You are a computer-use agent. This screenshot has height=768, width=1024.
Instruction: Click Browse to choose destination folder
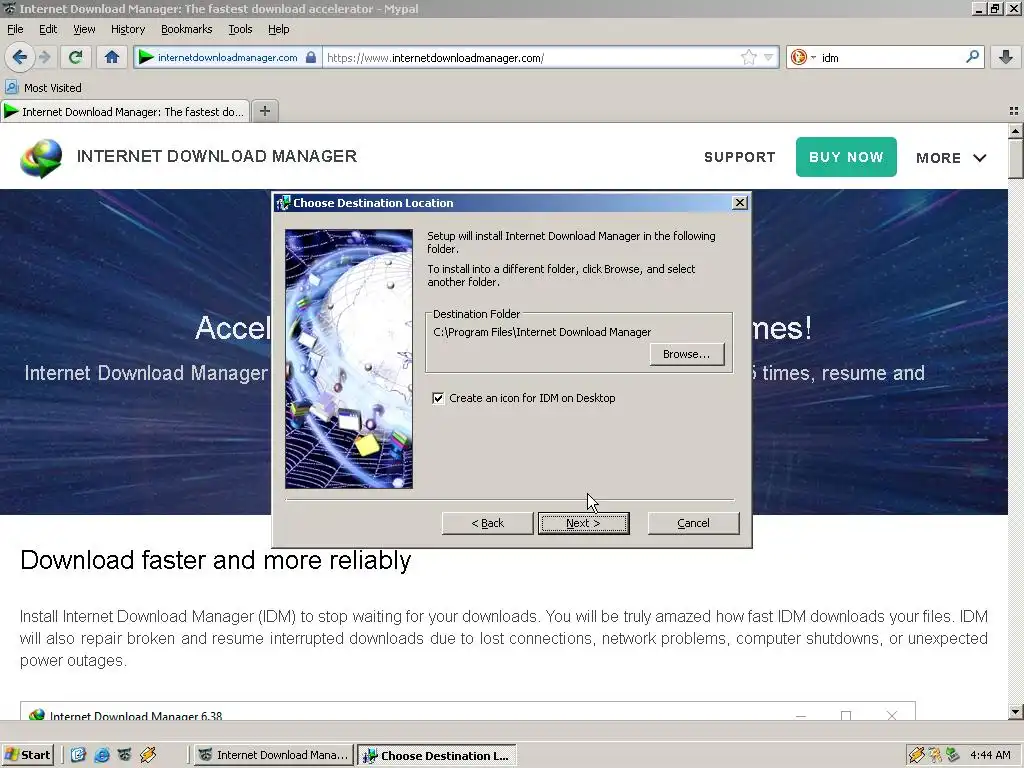(686, 354)
